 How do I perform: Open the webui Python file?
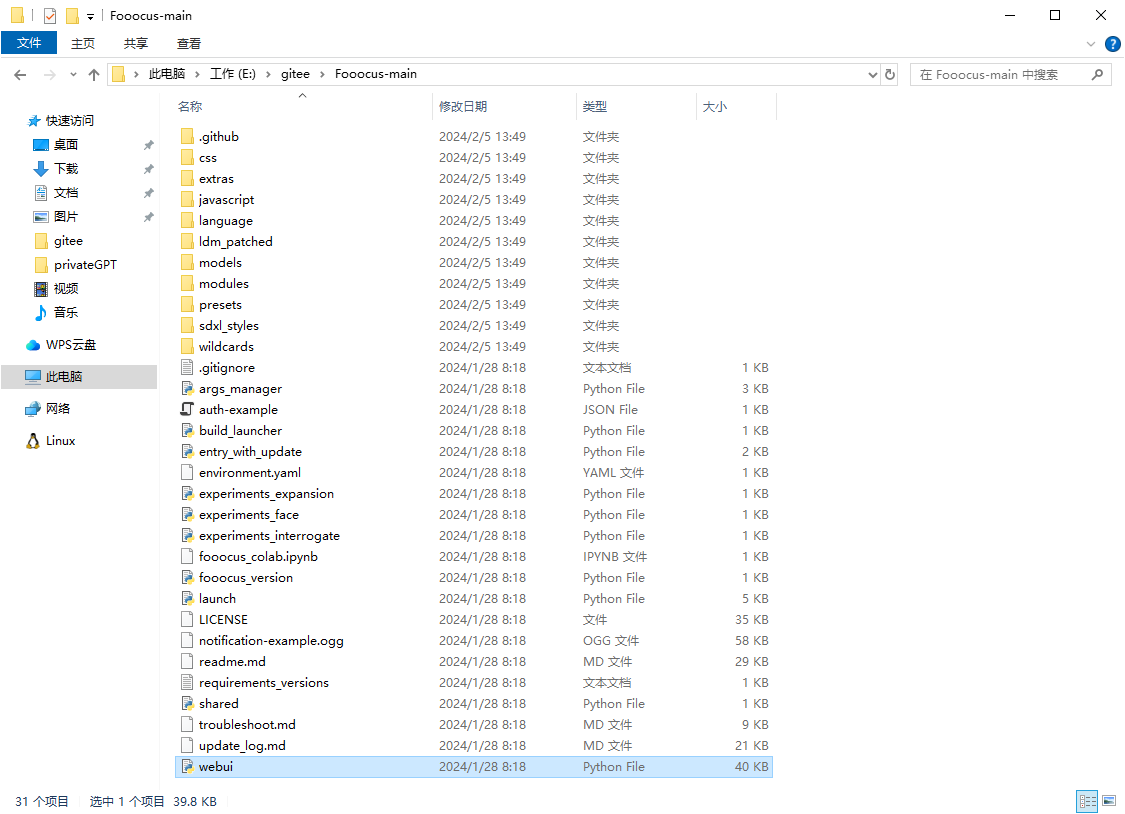pyautogui.click(x=216, y=766)
